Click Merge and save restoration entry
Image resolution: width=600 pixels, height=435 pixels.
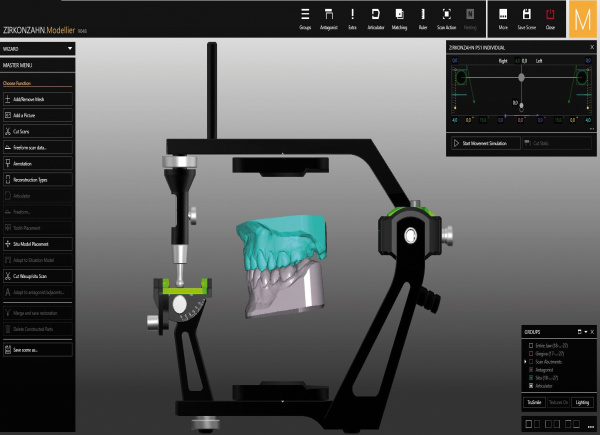click(38, 313)
